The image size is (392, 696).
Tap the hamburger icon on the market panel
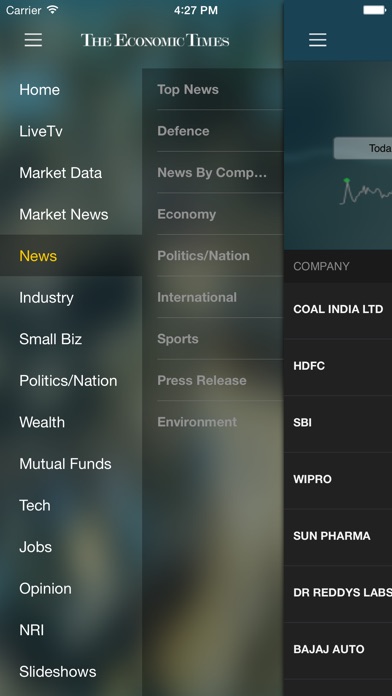click(x=318, y=40)
